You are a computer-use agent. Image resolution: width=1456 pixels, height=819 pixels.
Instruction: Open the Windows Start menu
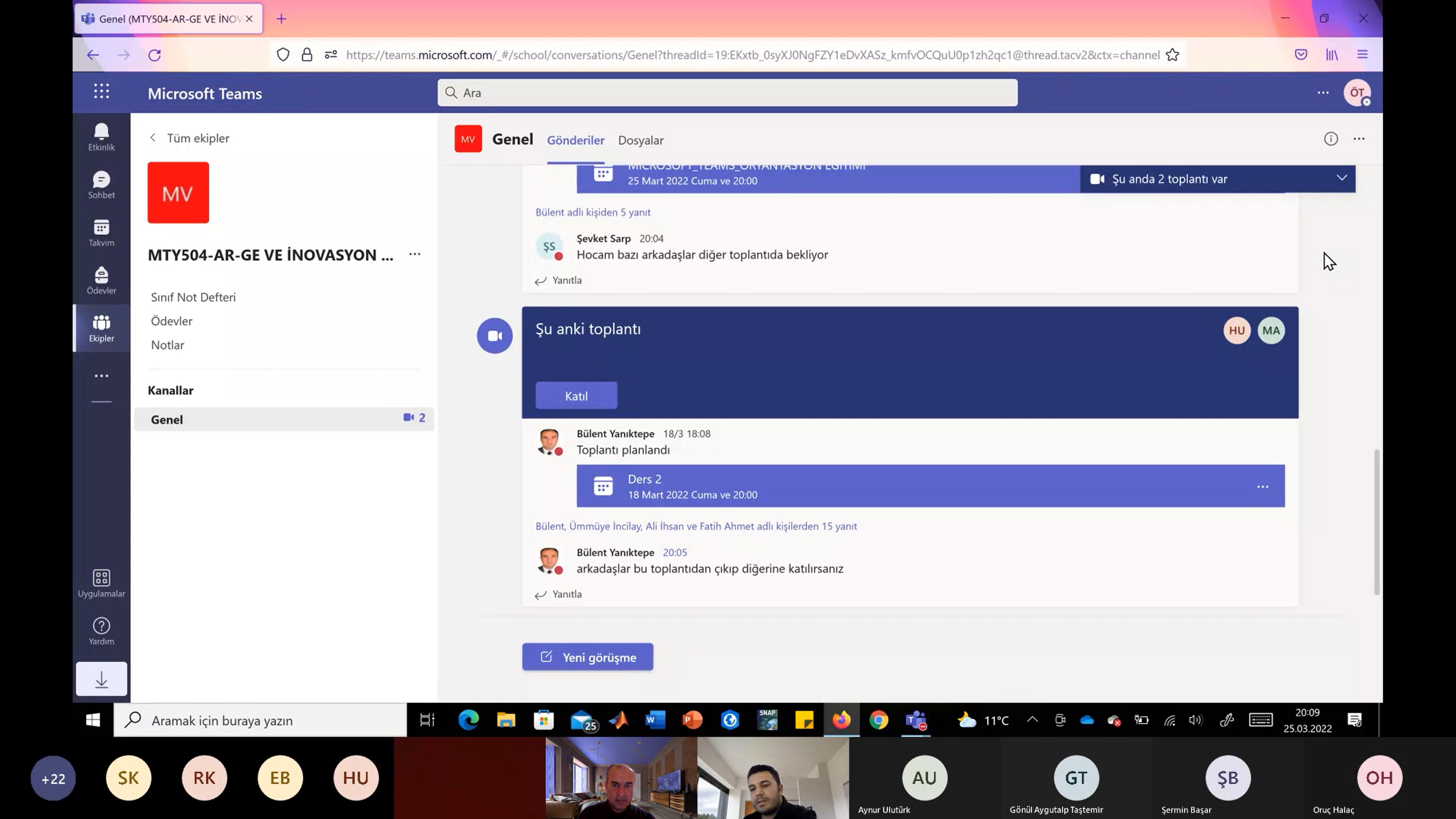click(93, 720)
